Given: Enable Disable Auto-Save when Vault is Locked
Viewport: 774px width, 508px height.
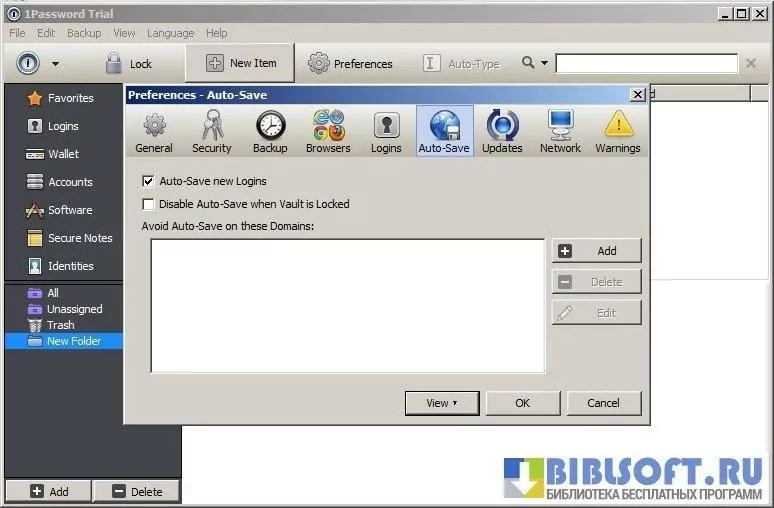Looking at the screenshot, I should [149, 204].
